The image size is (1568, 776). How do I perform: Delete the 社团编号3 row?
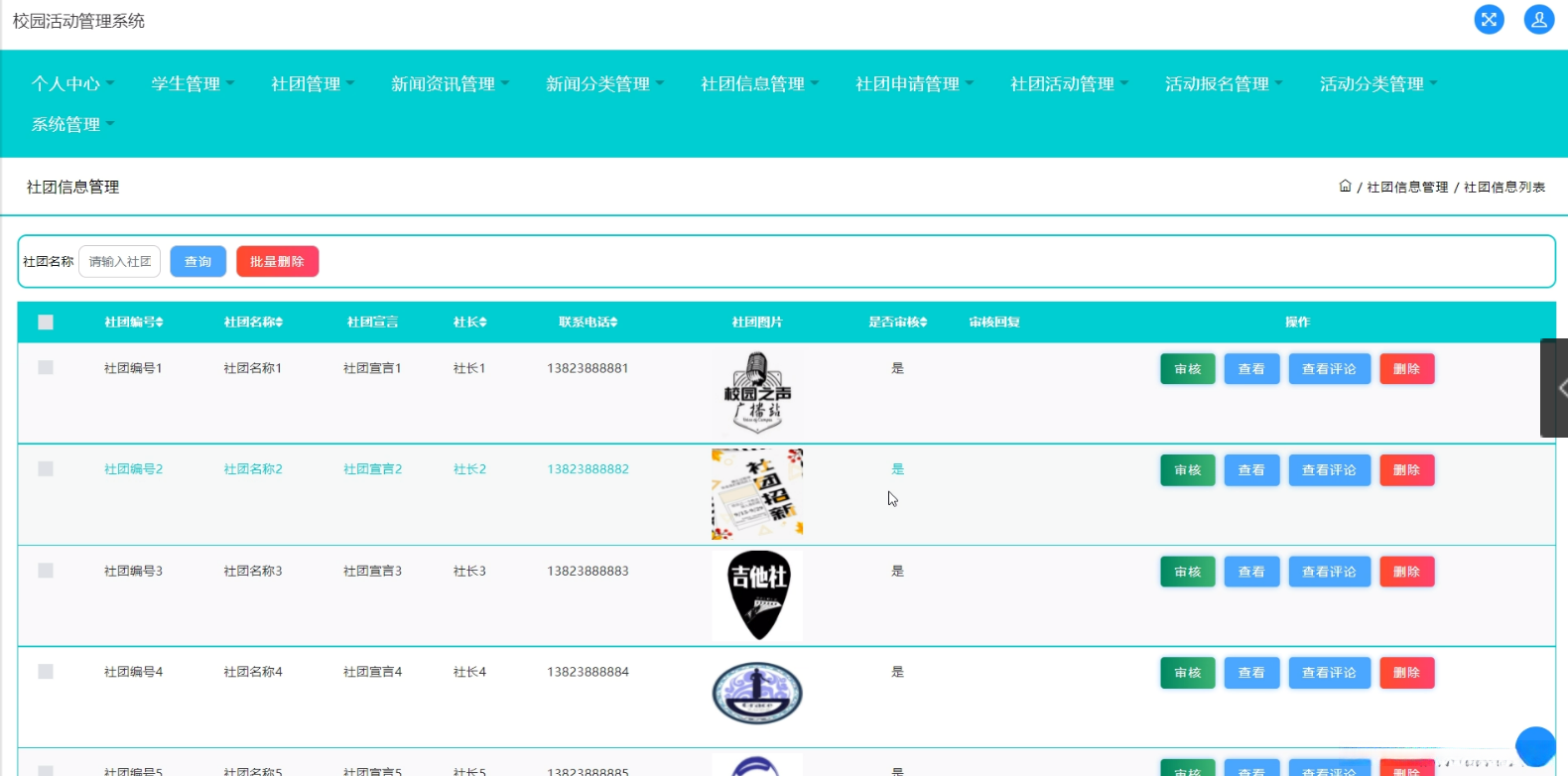click(x=1407, y=572)
